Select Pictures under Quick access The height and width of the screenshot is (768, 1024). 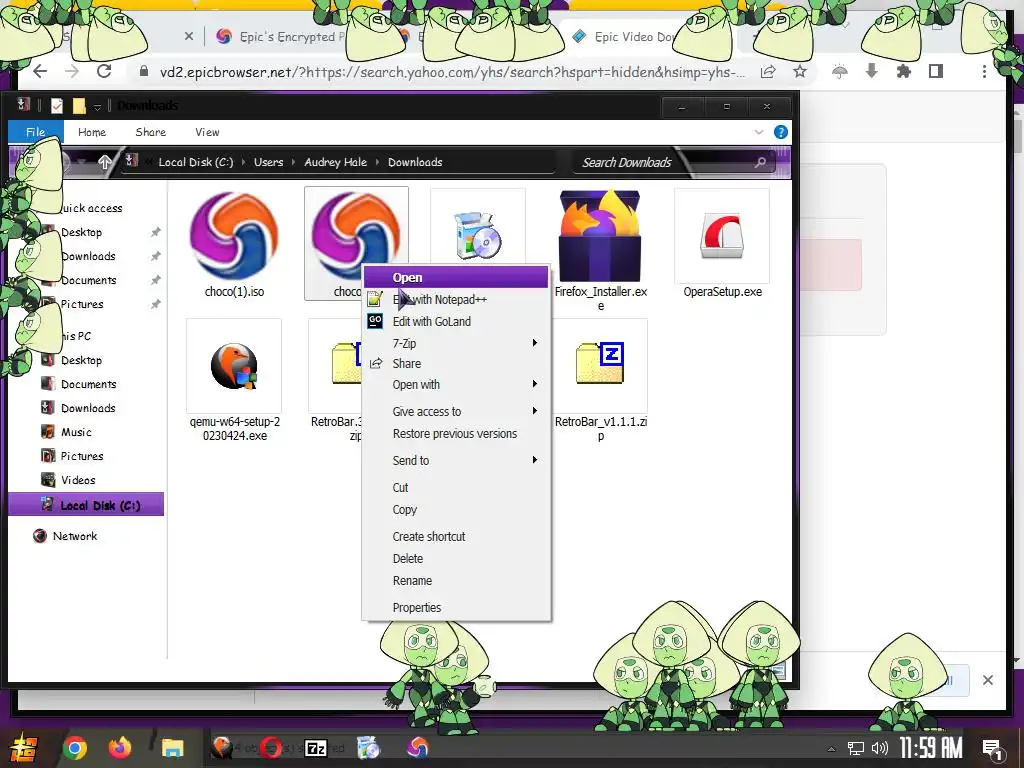pos(82,304)
